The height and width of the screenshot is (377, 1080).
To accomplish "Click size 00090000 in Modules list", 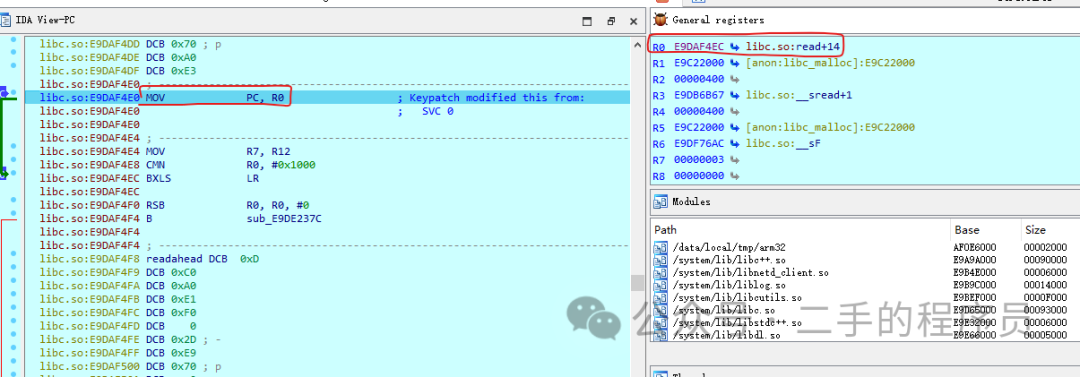I will click(1045, 260).
